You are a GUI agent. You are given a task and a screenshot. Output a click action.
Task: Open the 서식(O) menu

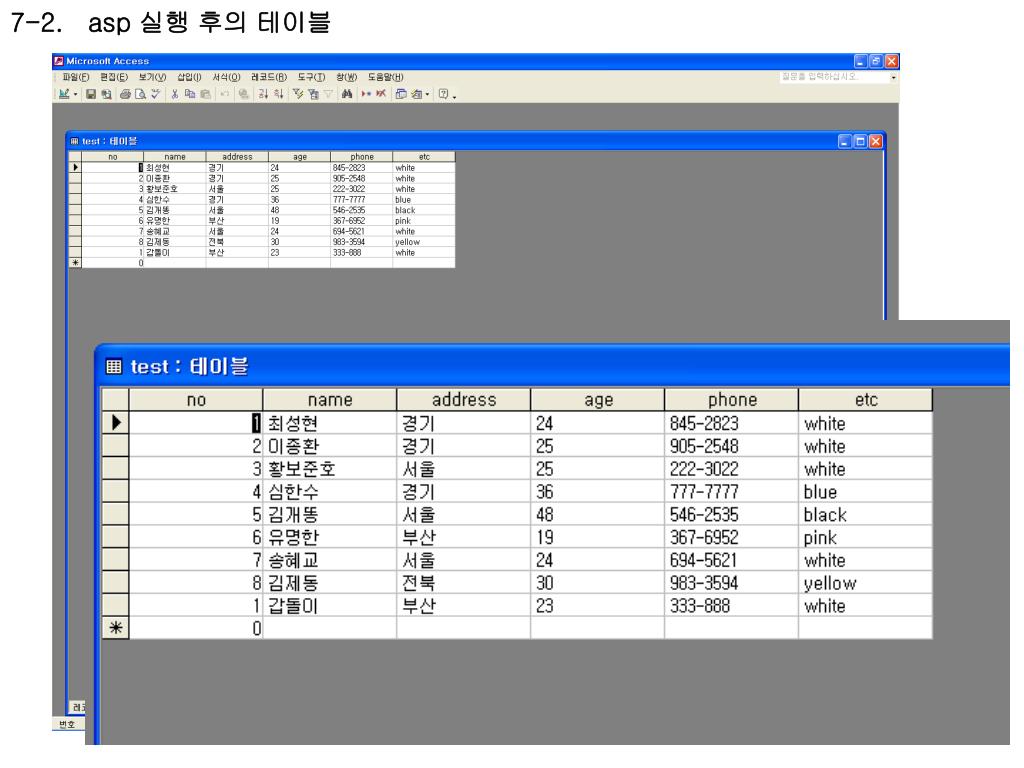(226, 77)
